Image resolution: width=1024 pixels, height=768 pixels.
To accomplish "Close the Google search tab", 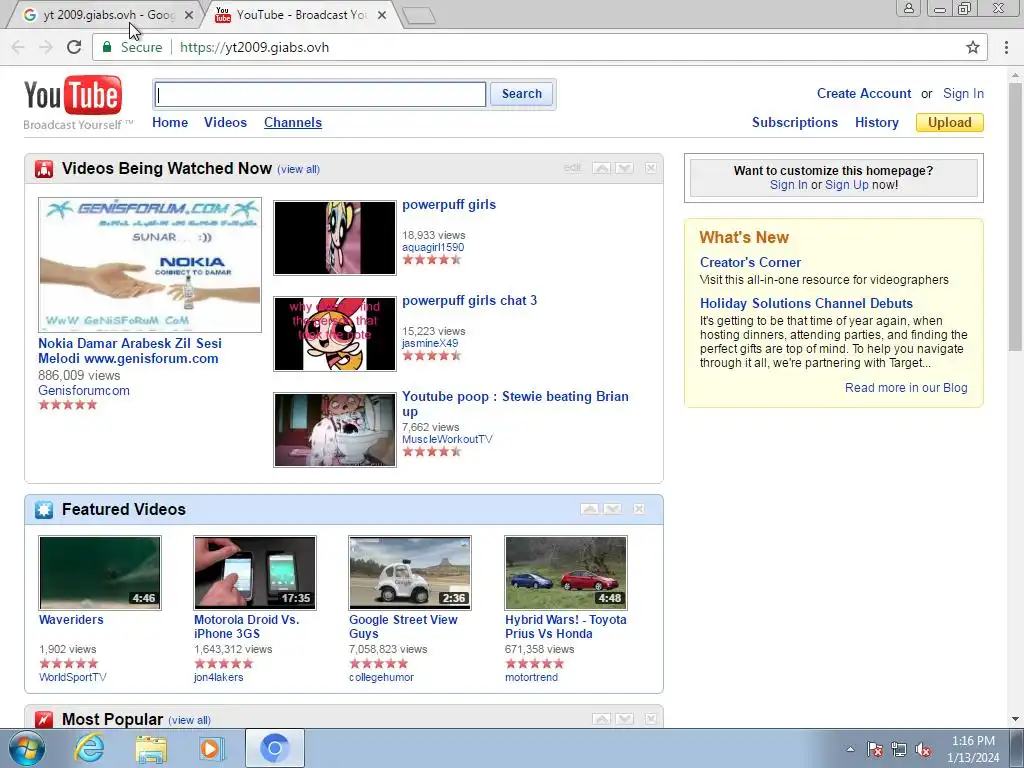I will 189,15.
